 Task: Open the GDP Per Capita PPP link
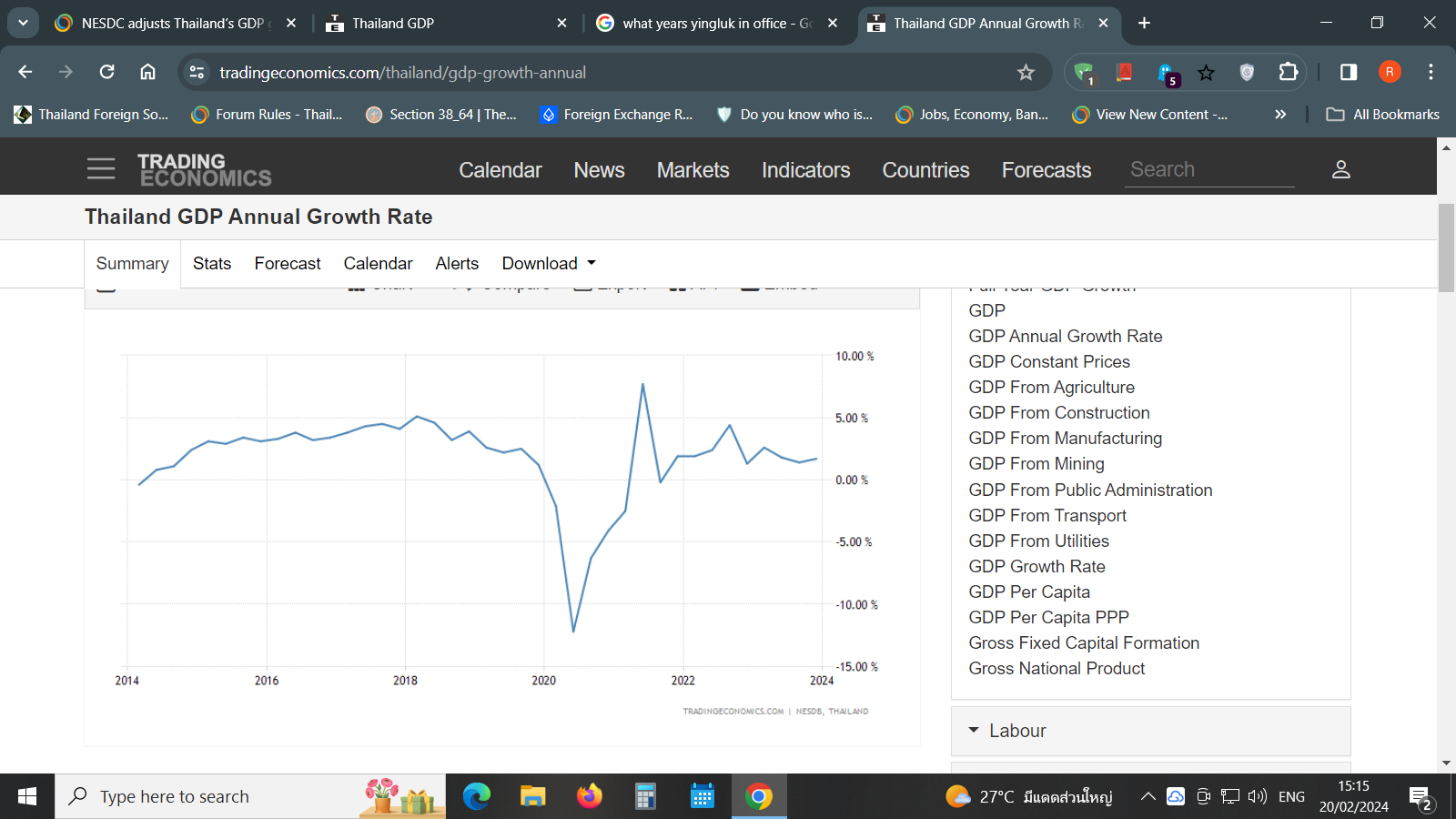(x=1048, y=617)
